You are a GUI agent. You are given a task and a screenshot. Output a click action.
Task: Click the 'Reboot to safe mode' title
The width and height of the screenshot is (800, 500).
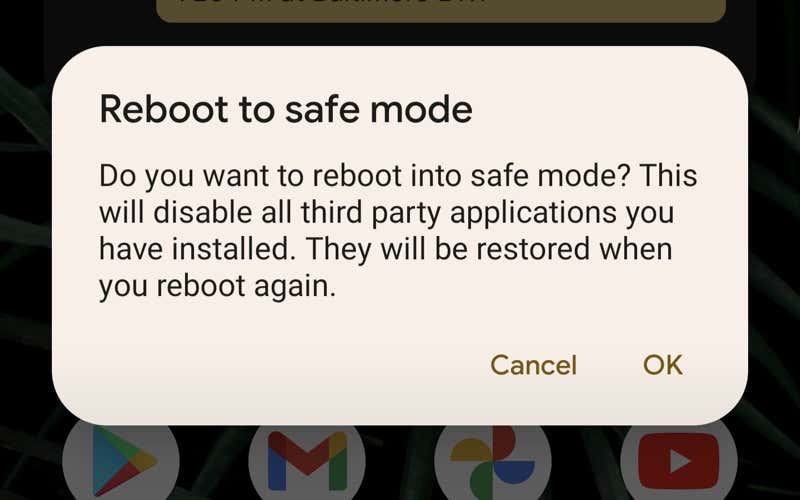(286, 109)
